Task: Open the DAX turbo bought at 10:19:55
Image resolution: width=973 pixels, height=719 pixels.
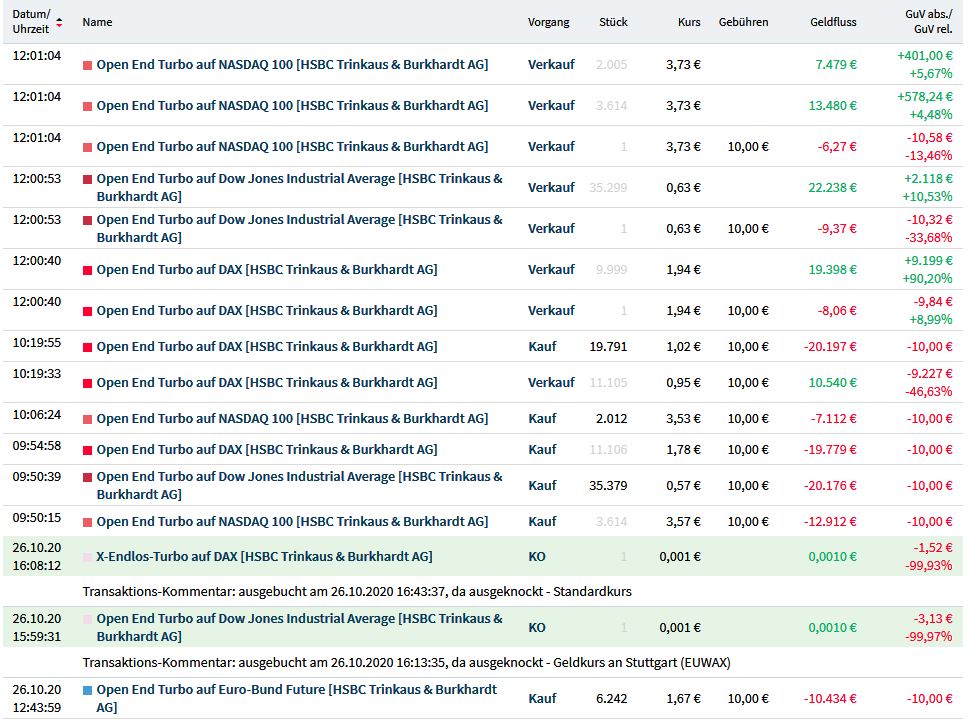Action: [267, 346]
